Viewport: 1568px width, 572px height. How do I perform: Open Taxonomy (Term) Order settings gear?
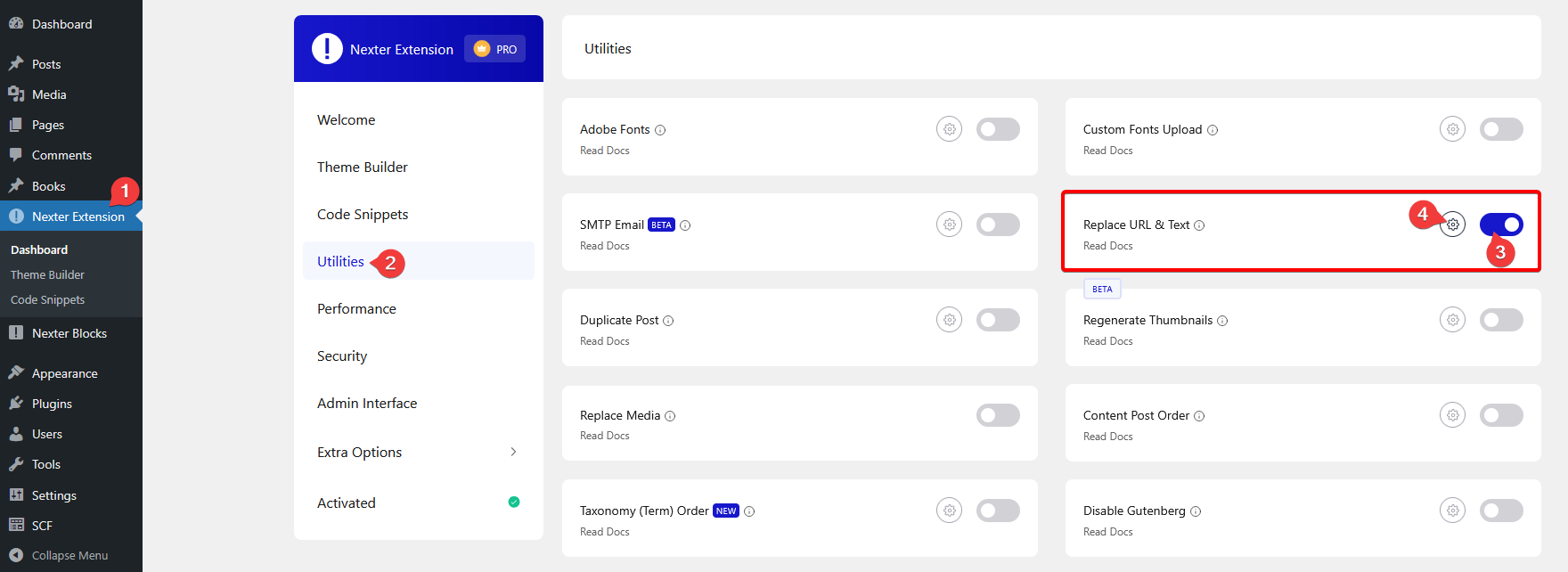[x=949, y=511]
